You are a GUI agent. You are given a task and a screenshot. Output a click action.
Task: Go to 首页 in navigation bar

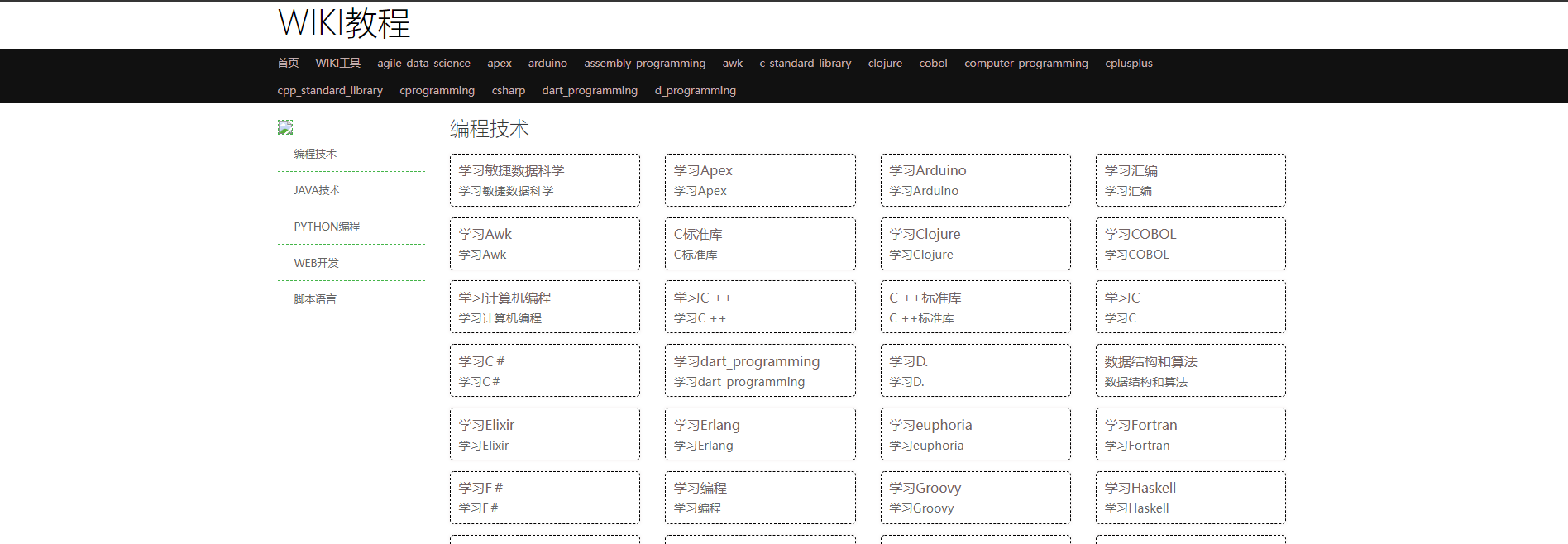pos(288,63)
